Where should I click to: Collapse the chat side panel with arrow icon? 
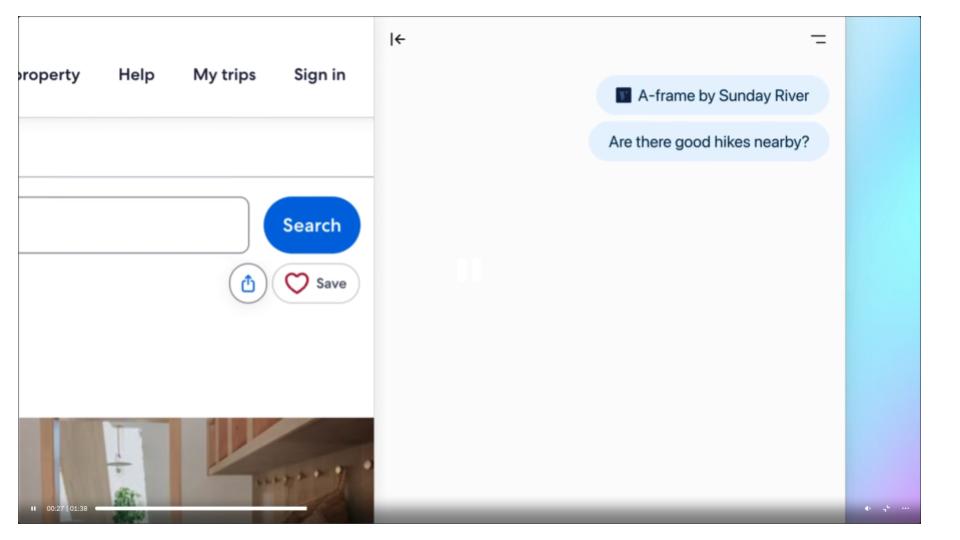pyautogui.click(x=398, y=39)
